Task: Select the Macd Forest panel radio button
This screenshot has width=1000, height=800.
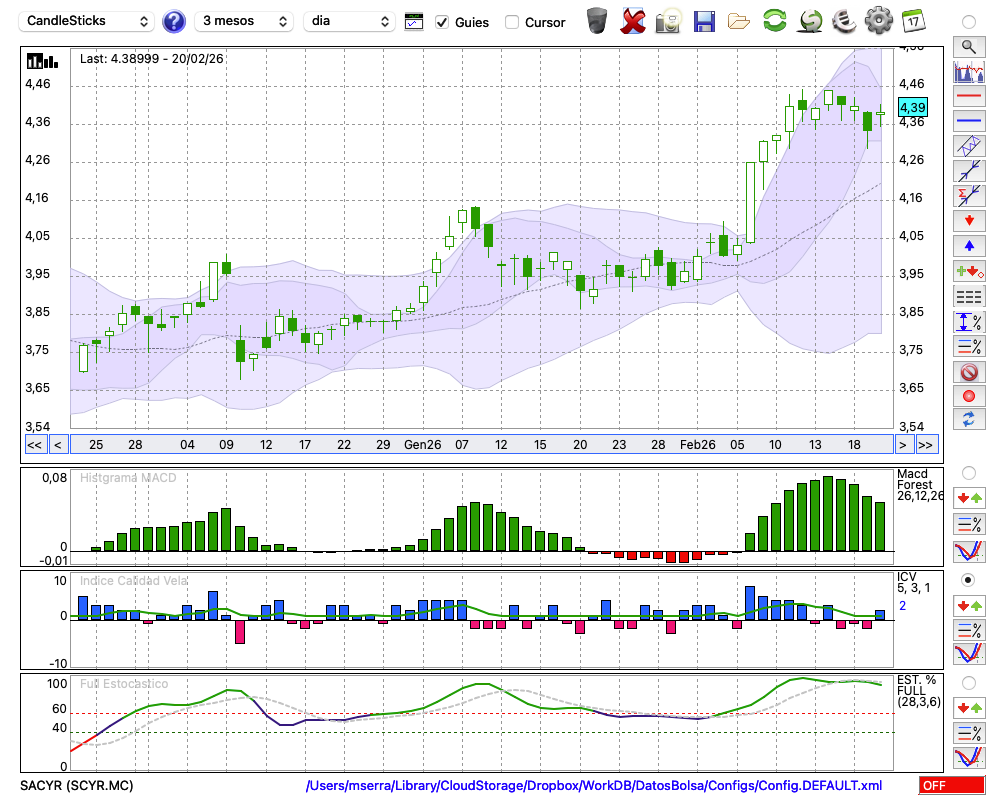Action: [x=968, y=472]
